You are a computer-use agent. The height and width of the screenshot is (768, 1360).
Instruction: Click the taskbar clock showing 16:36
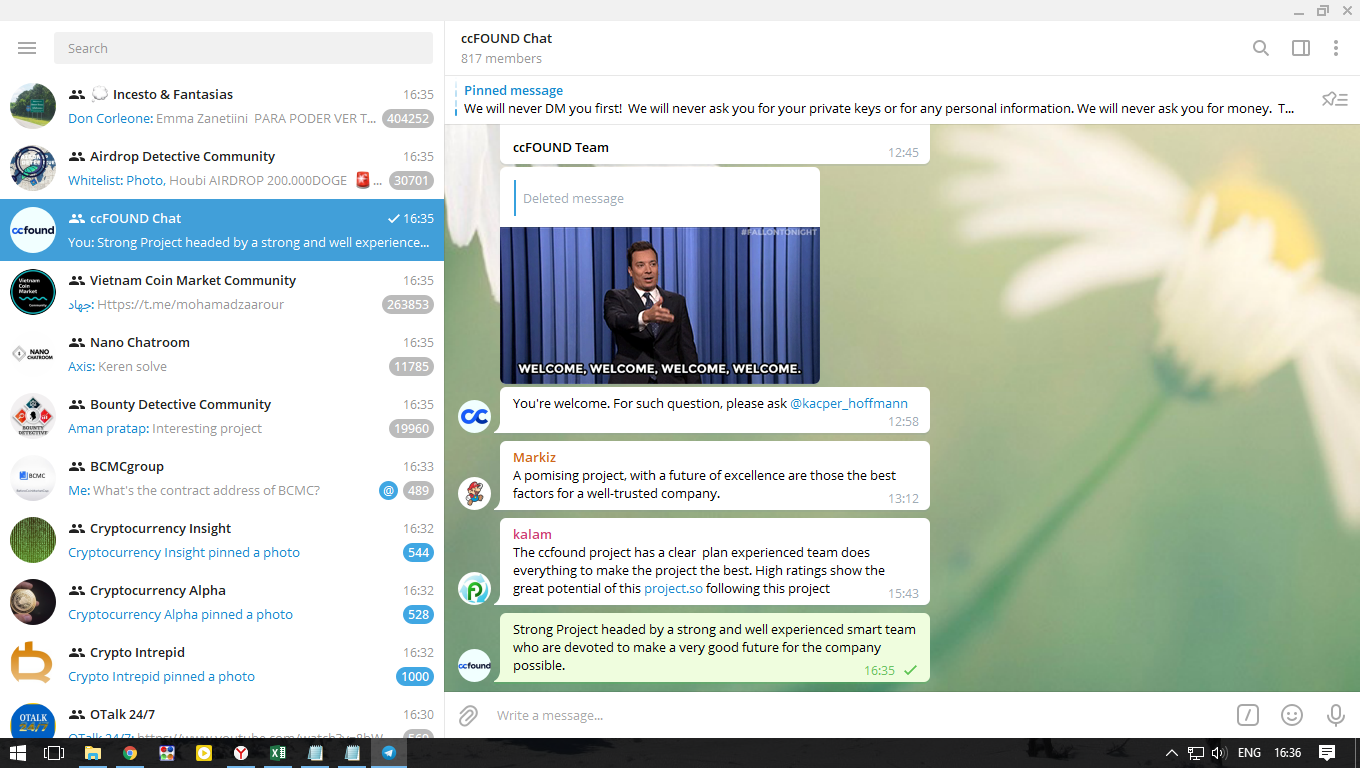pos(1289,753)
